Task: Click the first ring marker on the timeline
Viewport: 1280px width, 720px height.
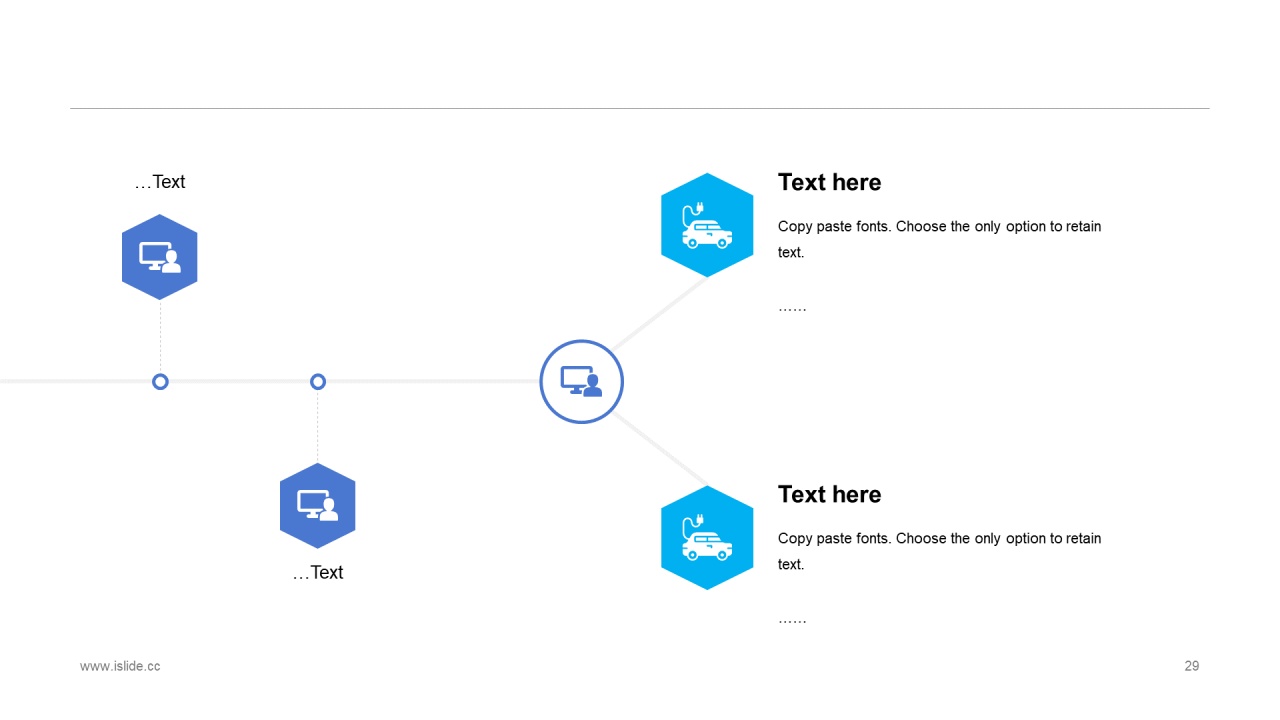Action: click(160, 382)
